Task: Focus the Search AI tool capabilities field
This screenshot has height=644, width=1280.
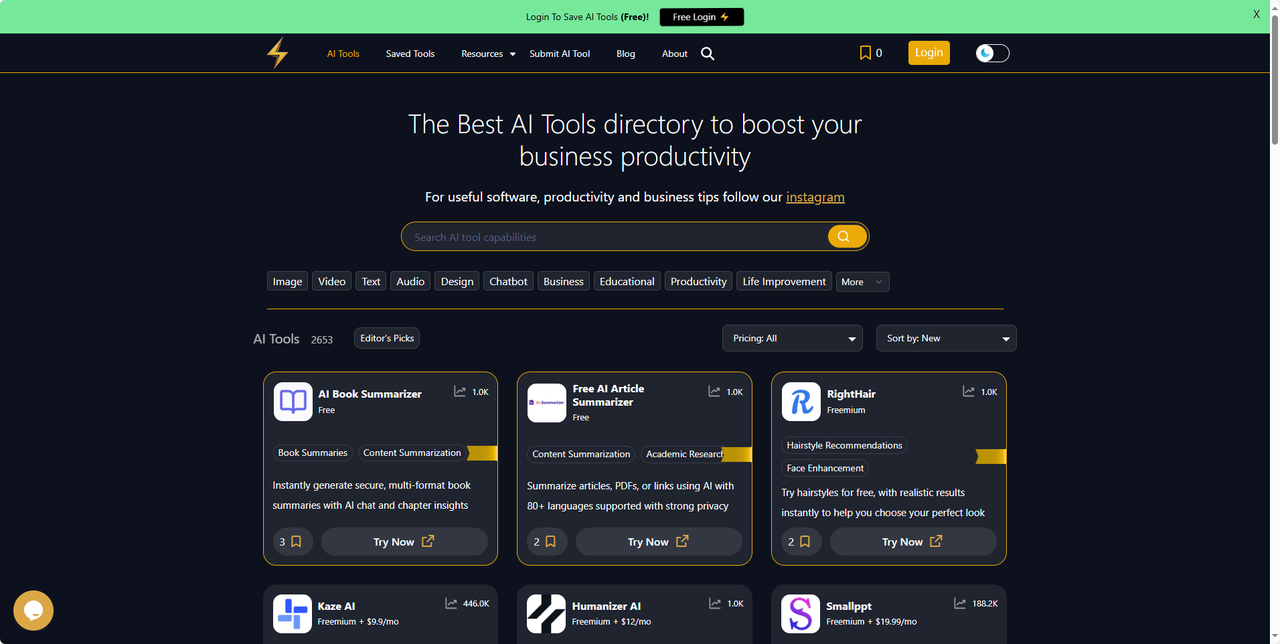Action: point(615,237)
